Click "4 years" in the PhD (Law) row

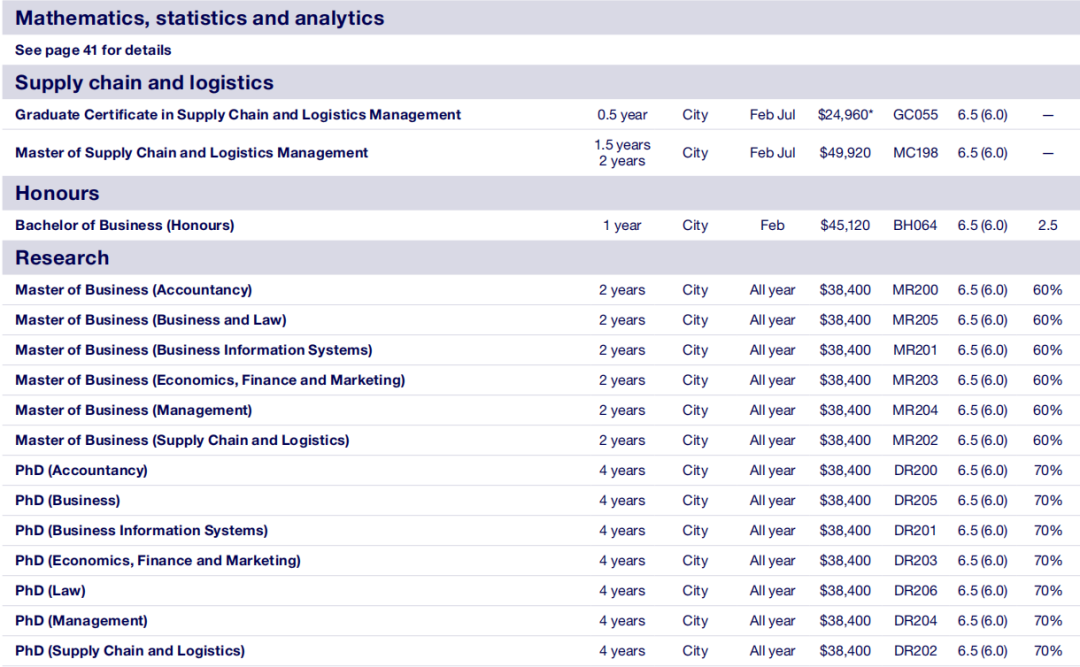tap(622, 591)
